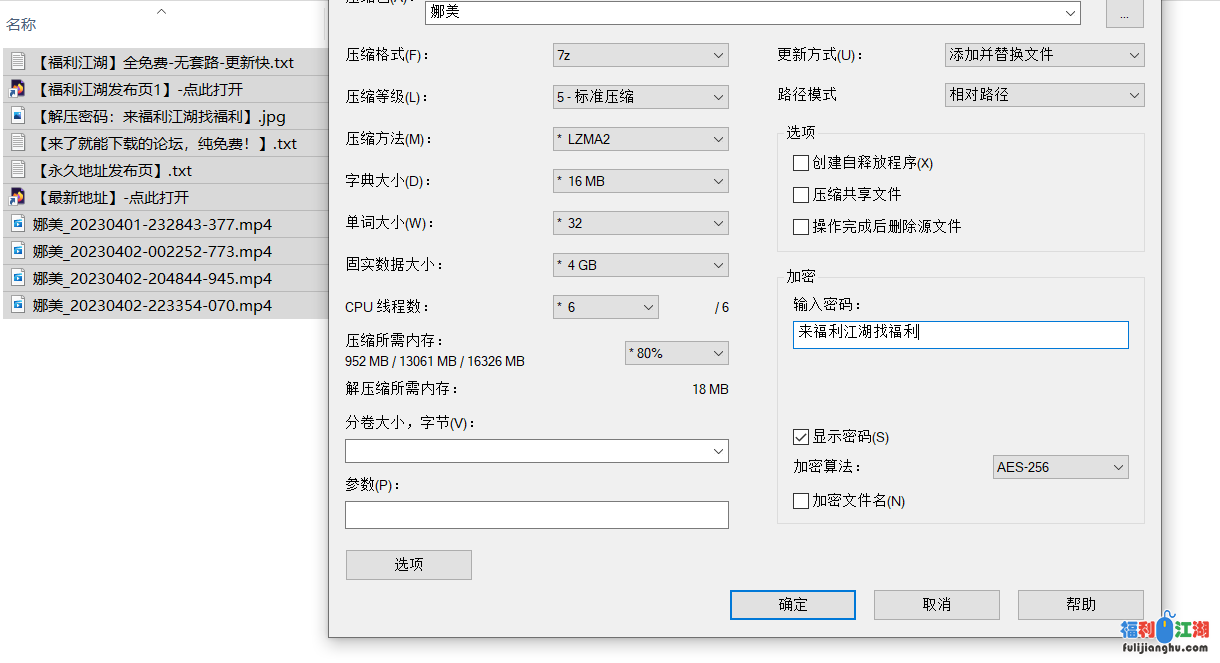
Task: Click the 确定 button
Action: pyautogui.click(x=793, y=605)
